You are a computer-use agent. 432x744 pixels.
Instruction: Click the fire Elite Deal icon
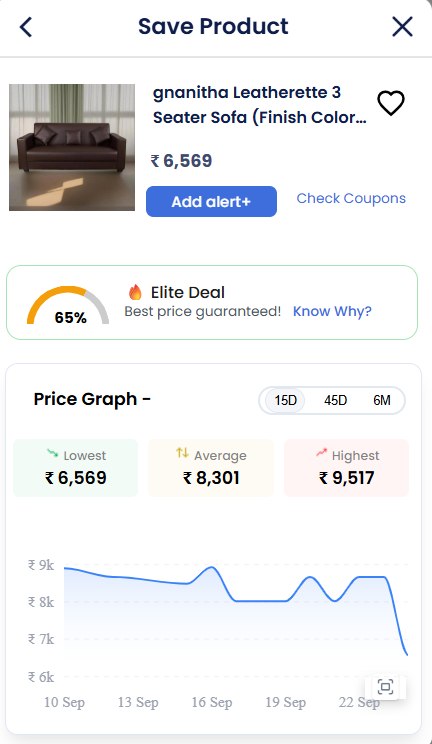click(x=135, y=292)
